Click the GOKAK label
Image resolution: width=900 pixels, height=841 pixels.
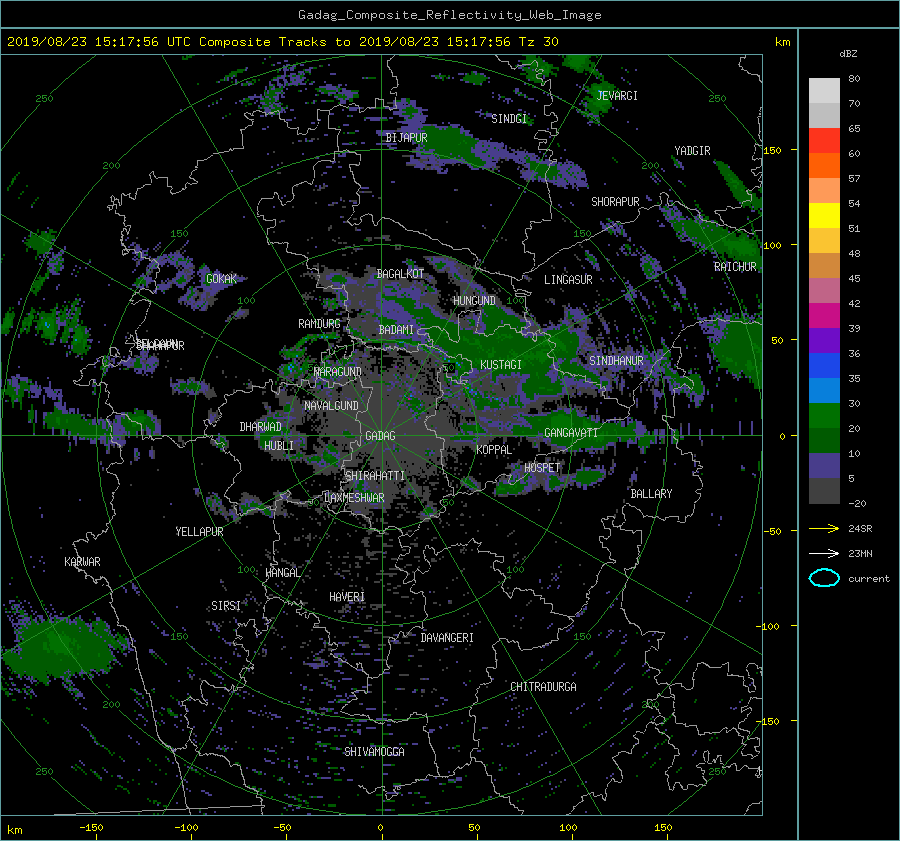221,279
